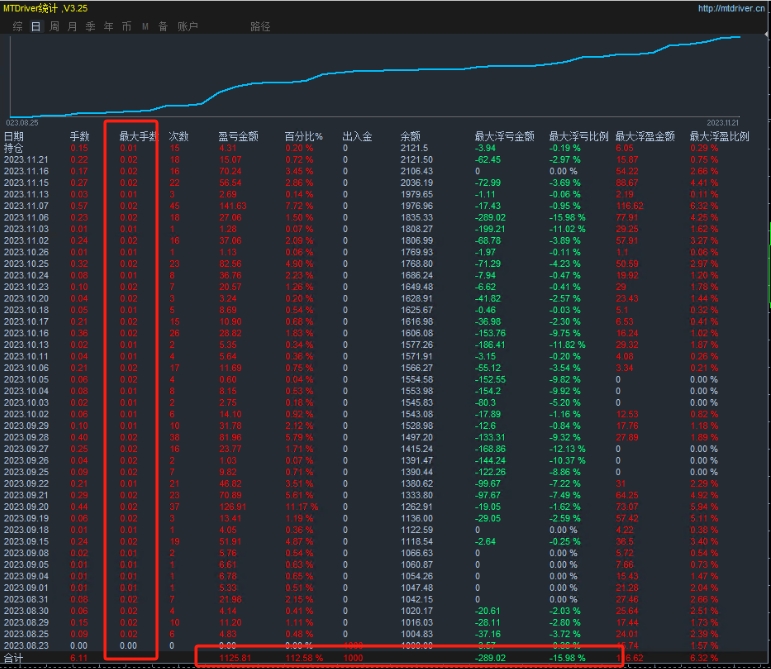The image size is (771, 669).
Task: Click the 百分比% column header
Action: click(304, 137)
